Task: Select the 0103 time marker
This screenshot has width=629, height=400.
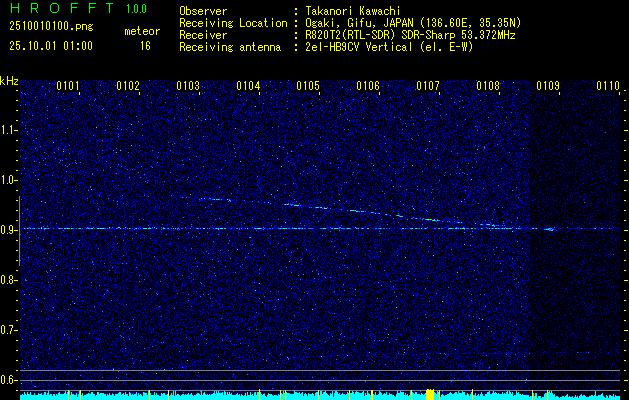Action: click(188, 87)
